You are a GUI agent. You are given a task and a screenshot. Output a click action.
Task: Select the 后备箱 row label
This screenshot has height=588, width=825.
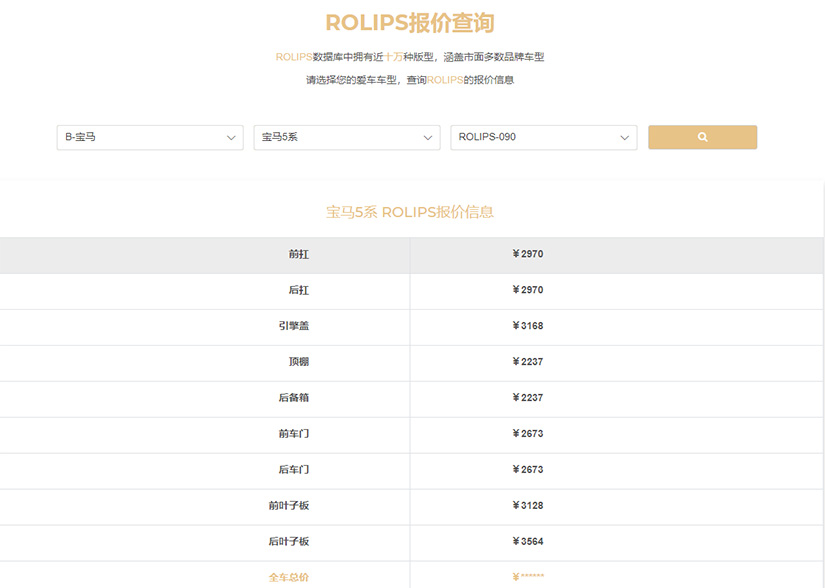pyautogui.click(x=294, y=398)
